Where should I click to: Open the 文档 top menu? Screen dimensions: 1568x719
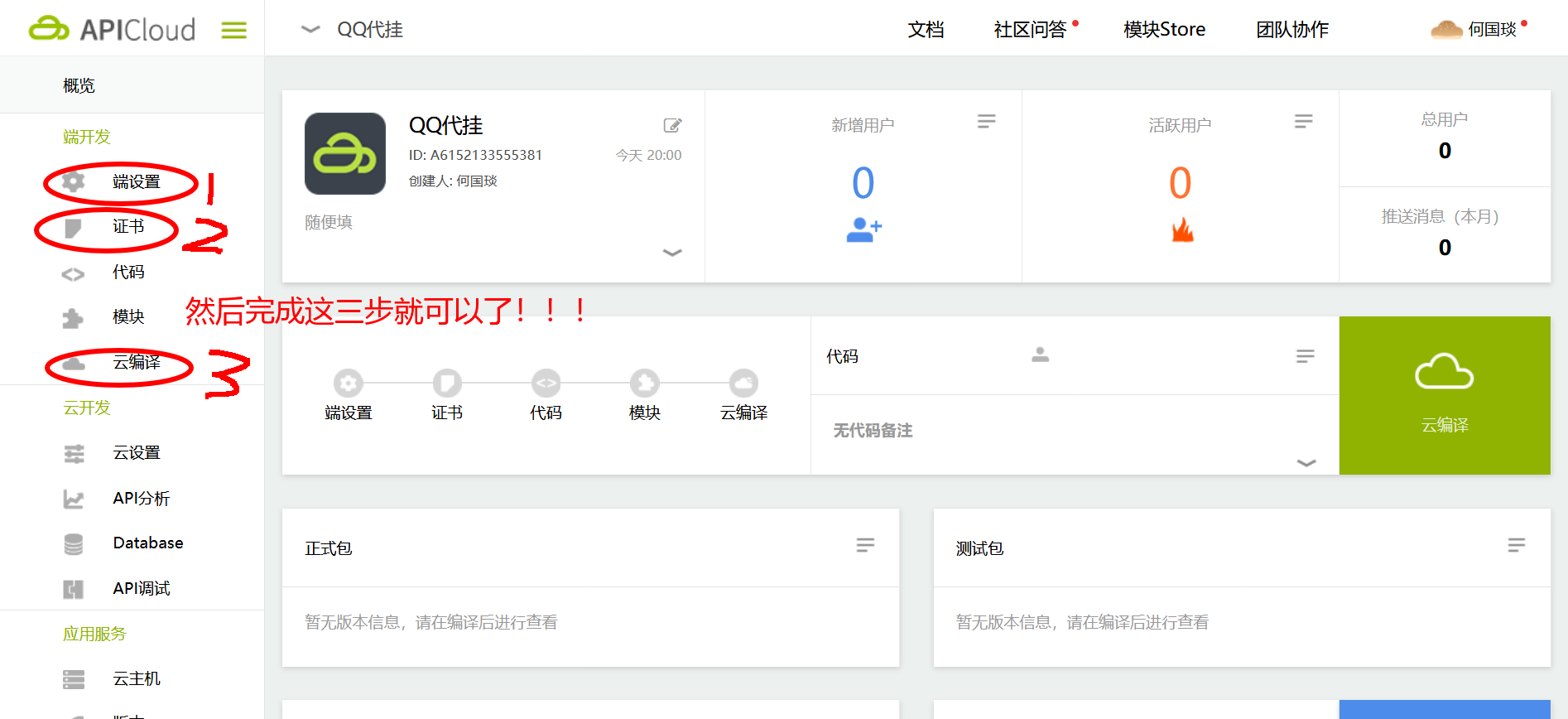click(x=926, y=30)
